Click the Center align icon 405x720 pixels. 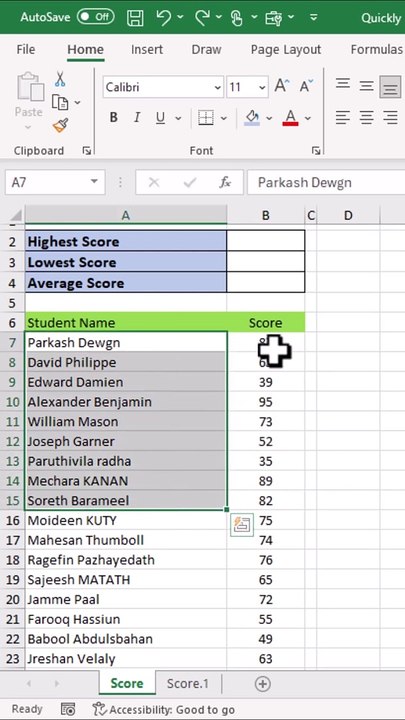[x=366, y=118]
